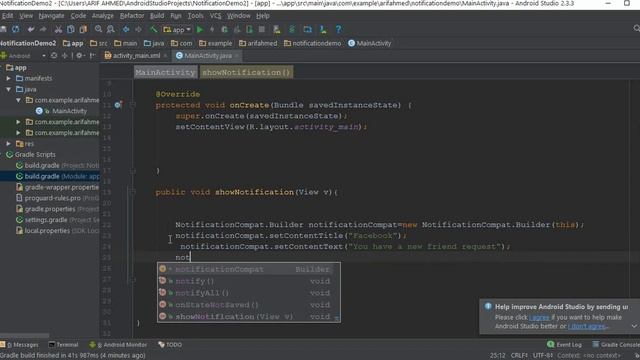Screen dimensions: 640x360
Task: Click Scroll from Source icon in project panel
Action: pos(54,56)
